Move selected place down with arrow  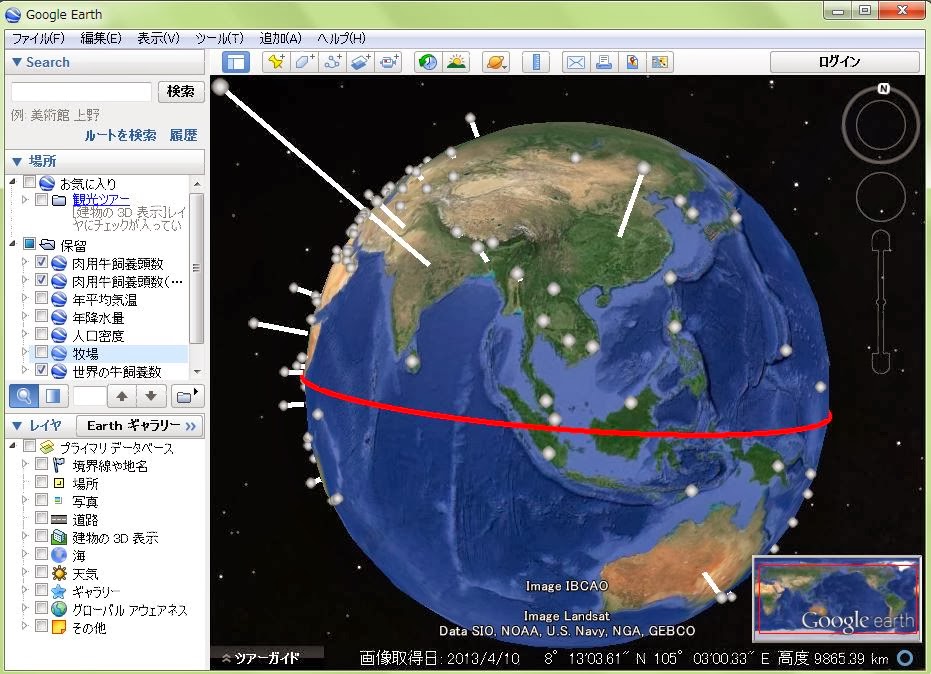tap(151, 396)
